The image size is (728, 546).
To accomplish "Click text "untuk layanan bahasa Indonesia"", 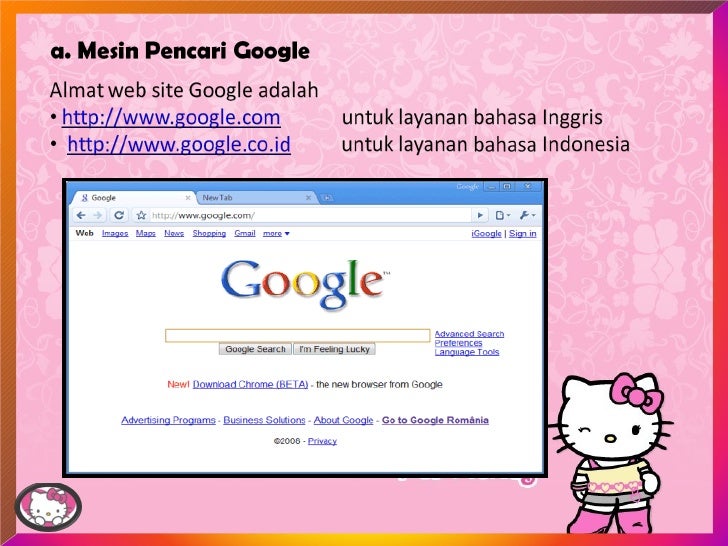I will [486, 144].
